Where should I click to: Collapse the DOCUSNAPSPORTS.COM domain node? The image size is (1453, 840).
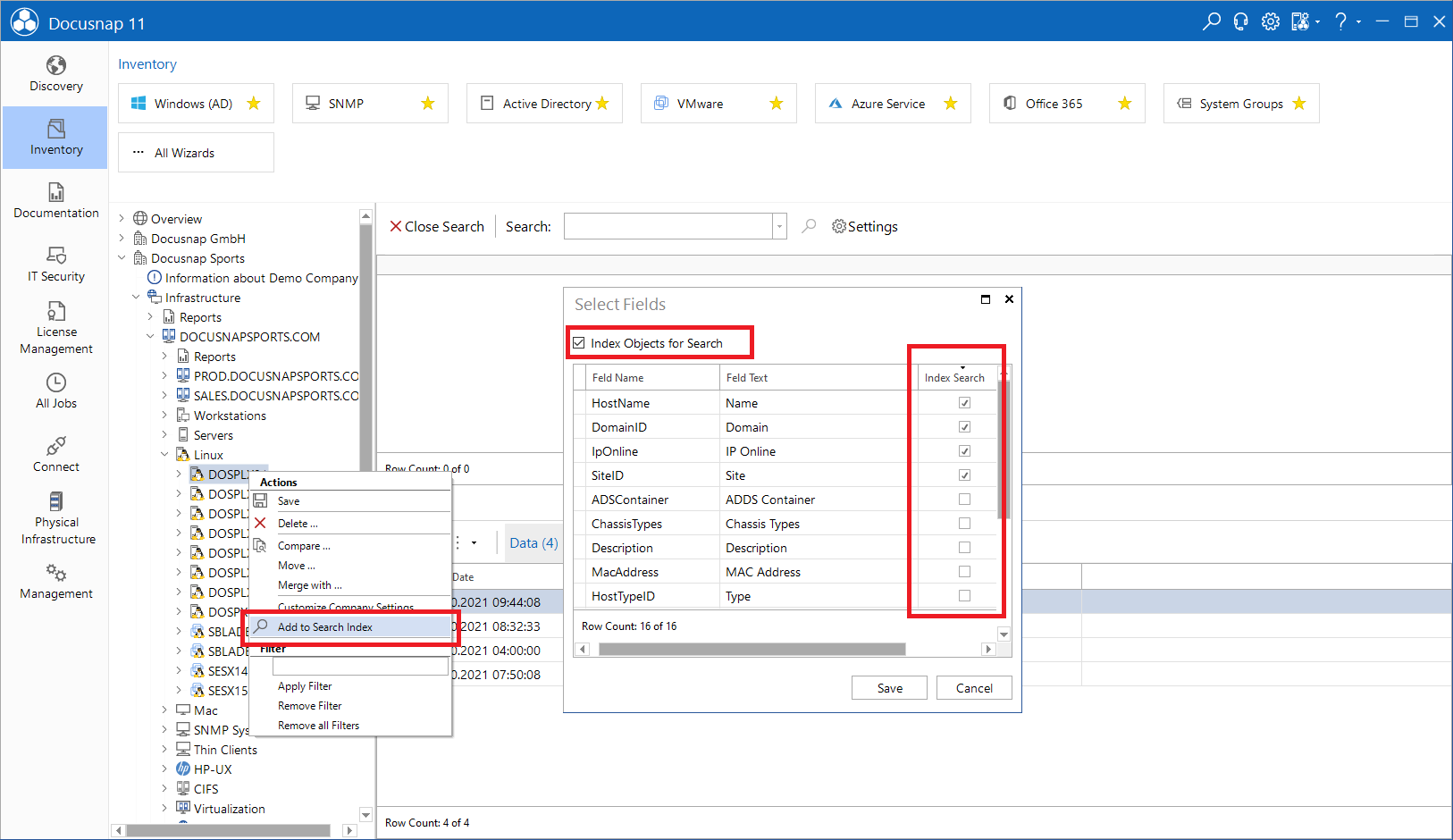(x=150, y=336)
